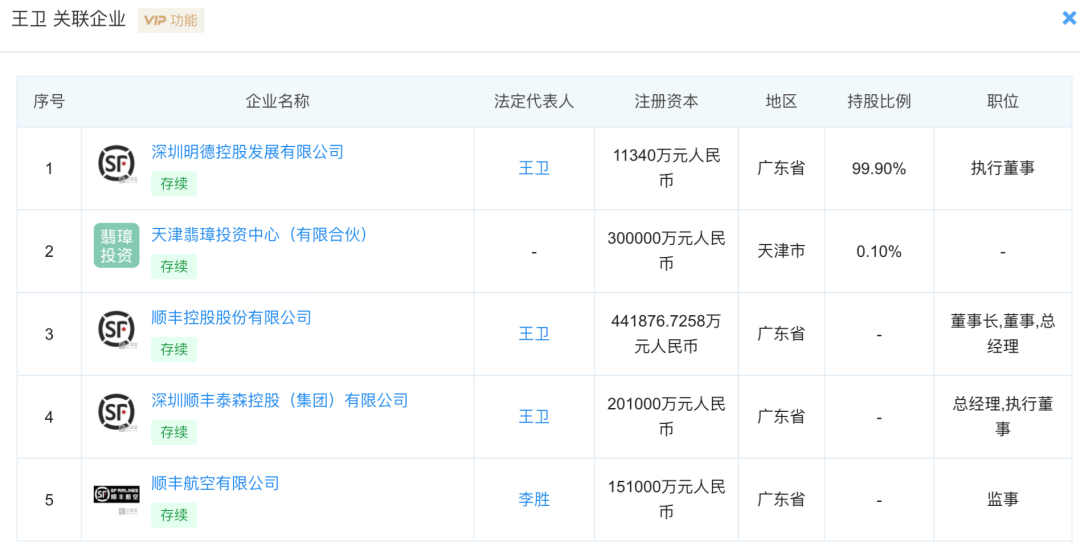Click the 存续 tag under 深圳明德控股发展有限公司

pos(174,184)
